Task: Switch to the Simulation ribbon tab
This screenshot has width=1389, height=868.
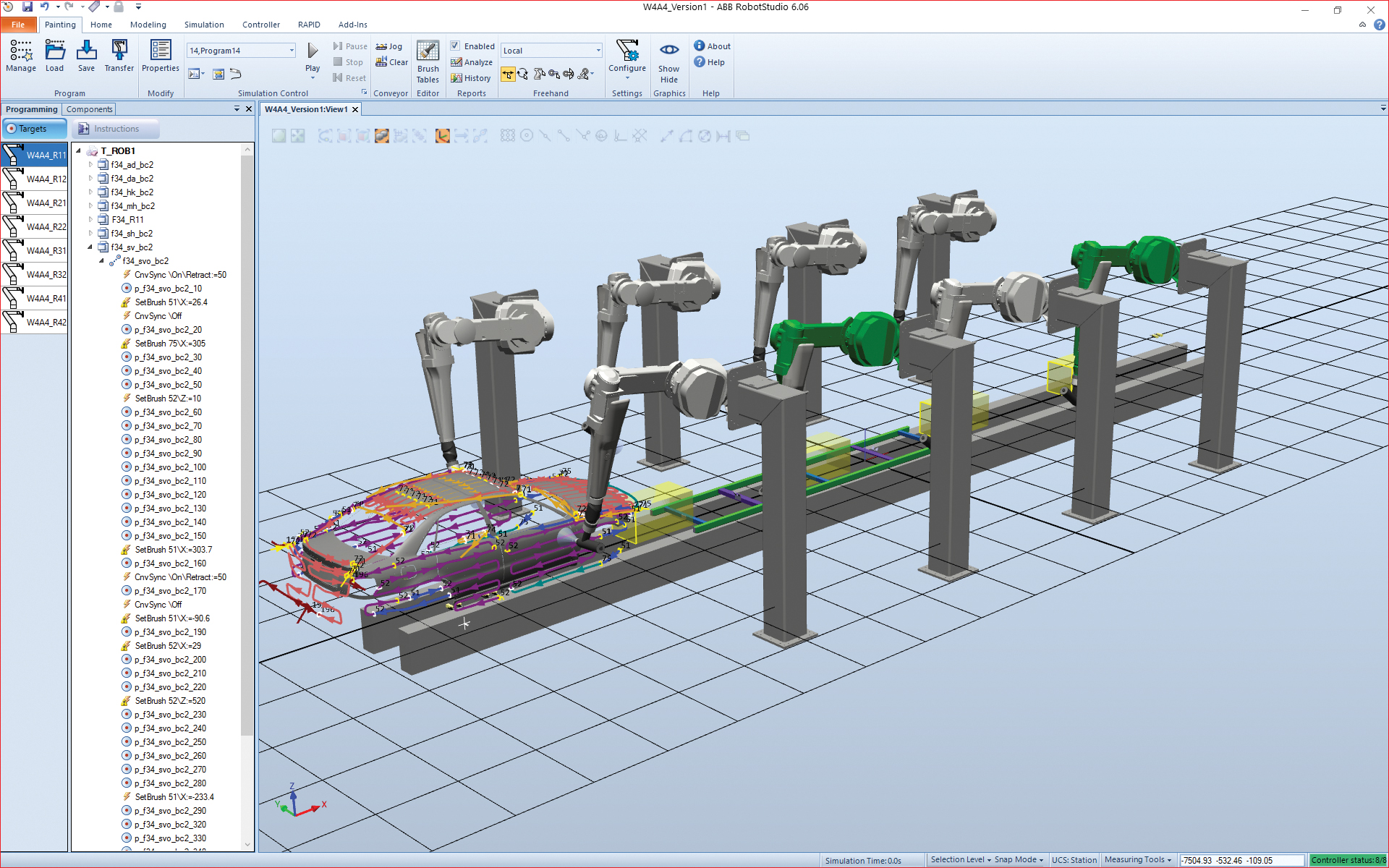Action: coord(204,25)
